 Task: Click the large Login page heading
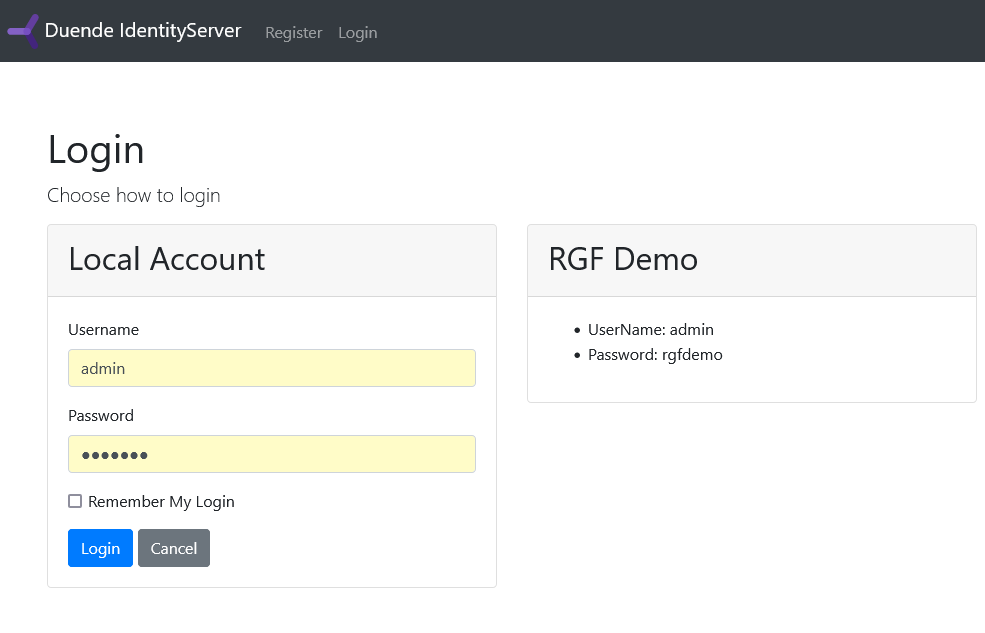[96, 150]
